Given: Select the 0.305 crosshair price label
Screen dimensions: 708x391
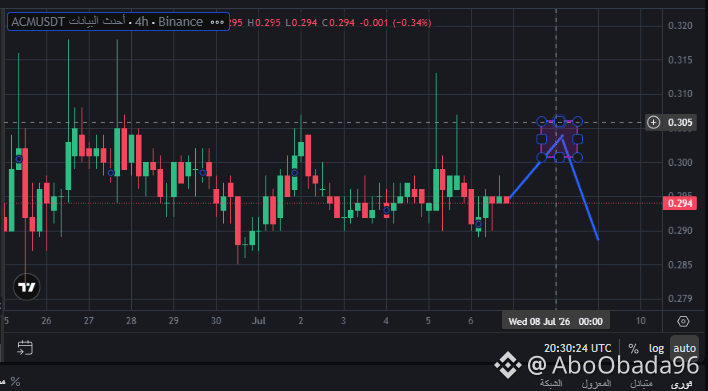Looking at the screenshot, I should (680, 122).
